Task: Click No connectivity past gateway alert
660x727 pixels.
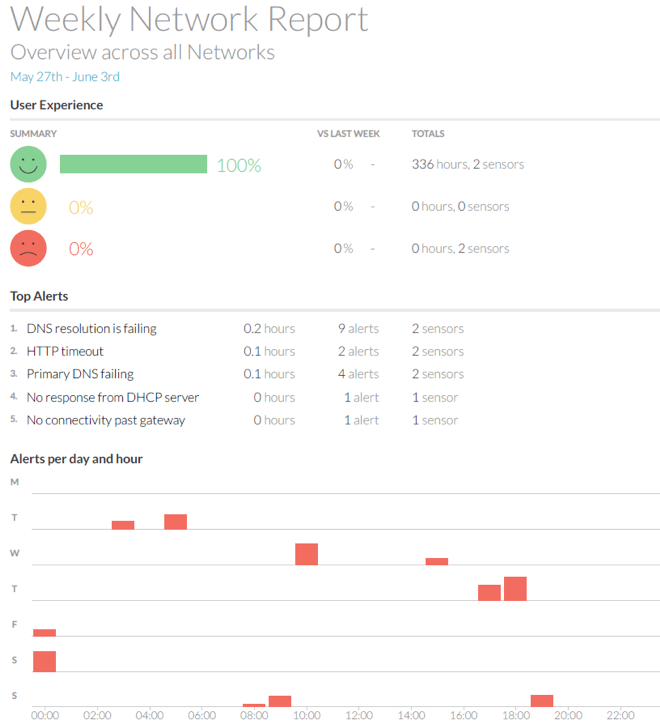Action: click(x=105, y=420)
